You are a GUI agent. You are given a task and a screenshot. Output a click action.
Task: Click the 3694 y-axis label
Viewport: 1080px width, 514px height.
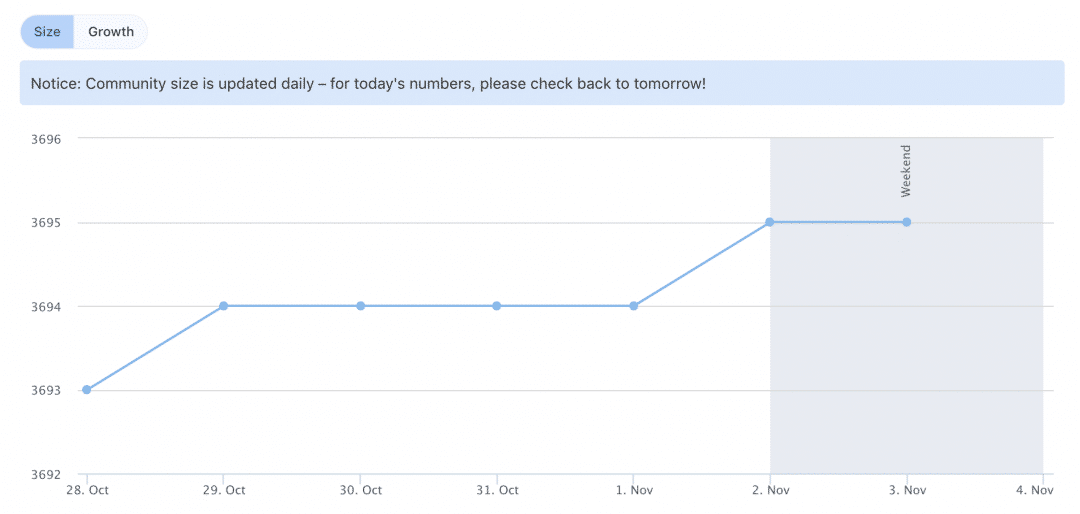coord(46,307)
